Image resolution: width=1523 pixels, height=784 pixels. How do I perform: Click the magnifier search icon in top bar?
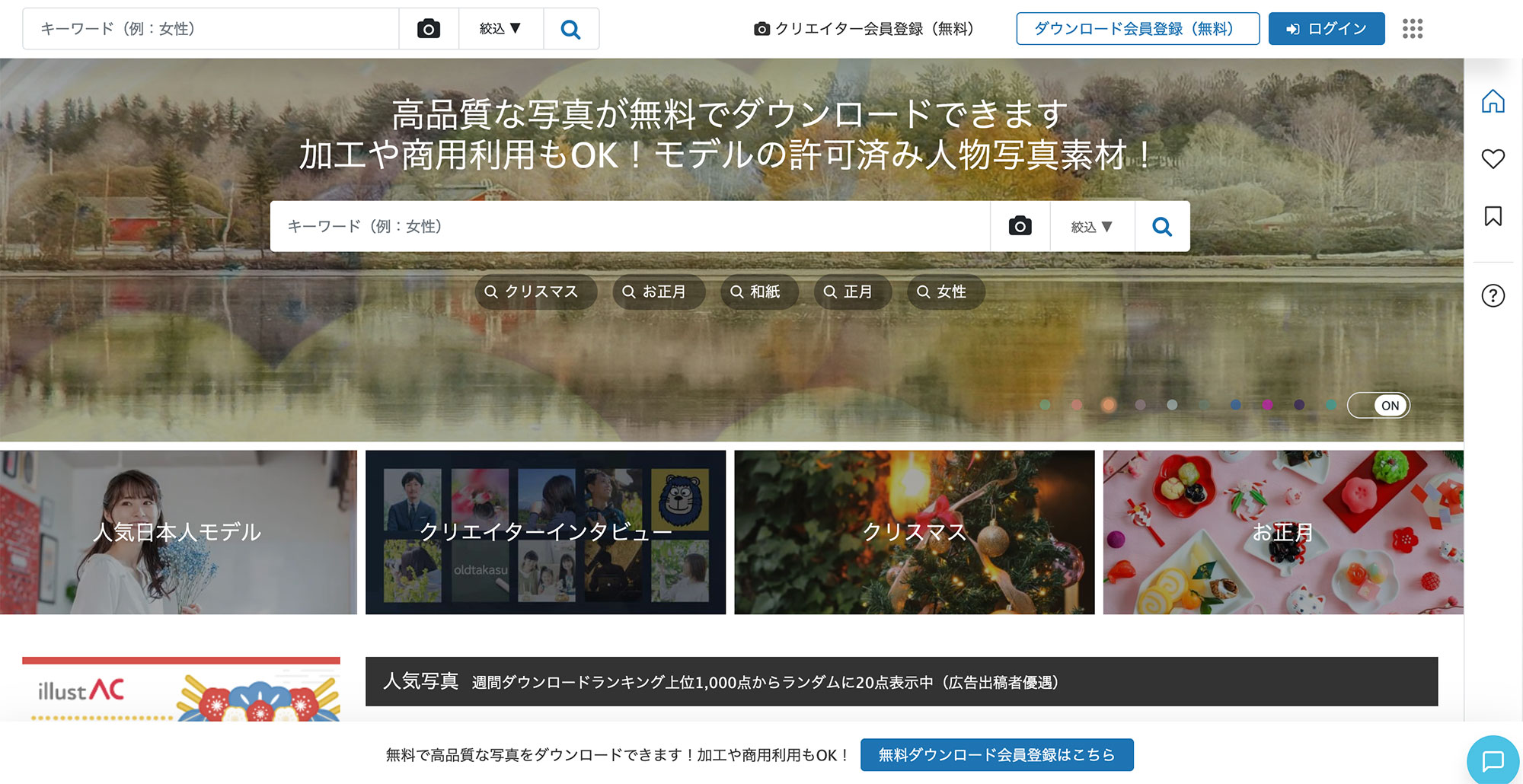[570, 29]
